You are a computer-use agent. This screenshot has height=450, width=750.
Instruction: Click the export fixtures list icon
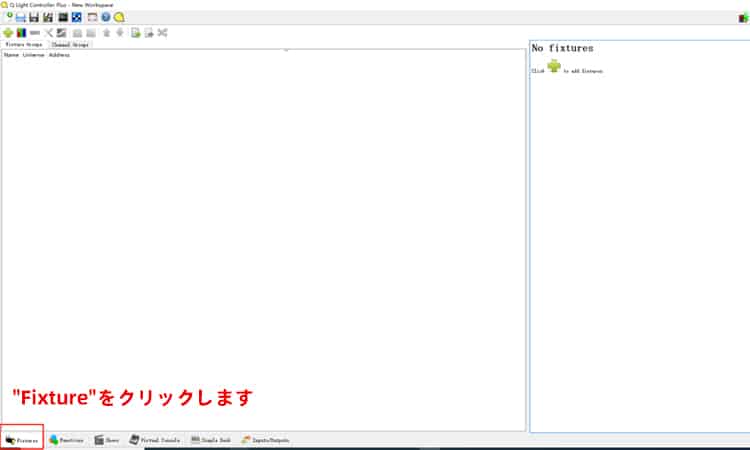click(149, 33)
